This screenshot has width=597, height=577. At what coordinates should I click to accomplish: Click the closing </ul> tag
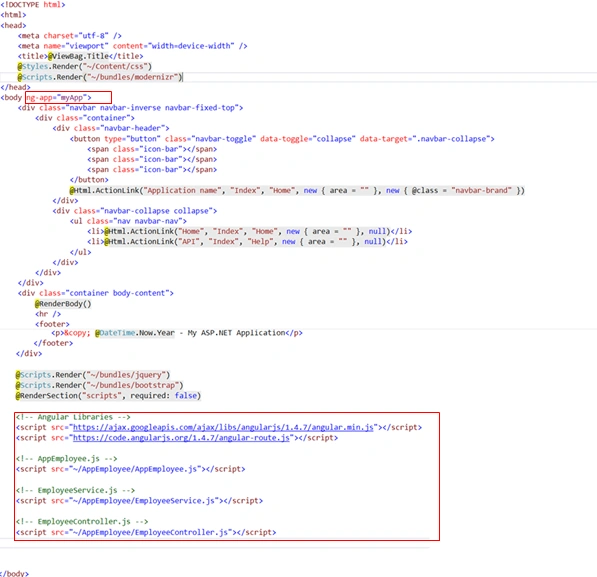click(x=80, y=252)
